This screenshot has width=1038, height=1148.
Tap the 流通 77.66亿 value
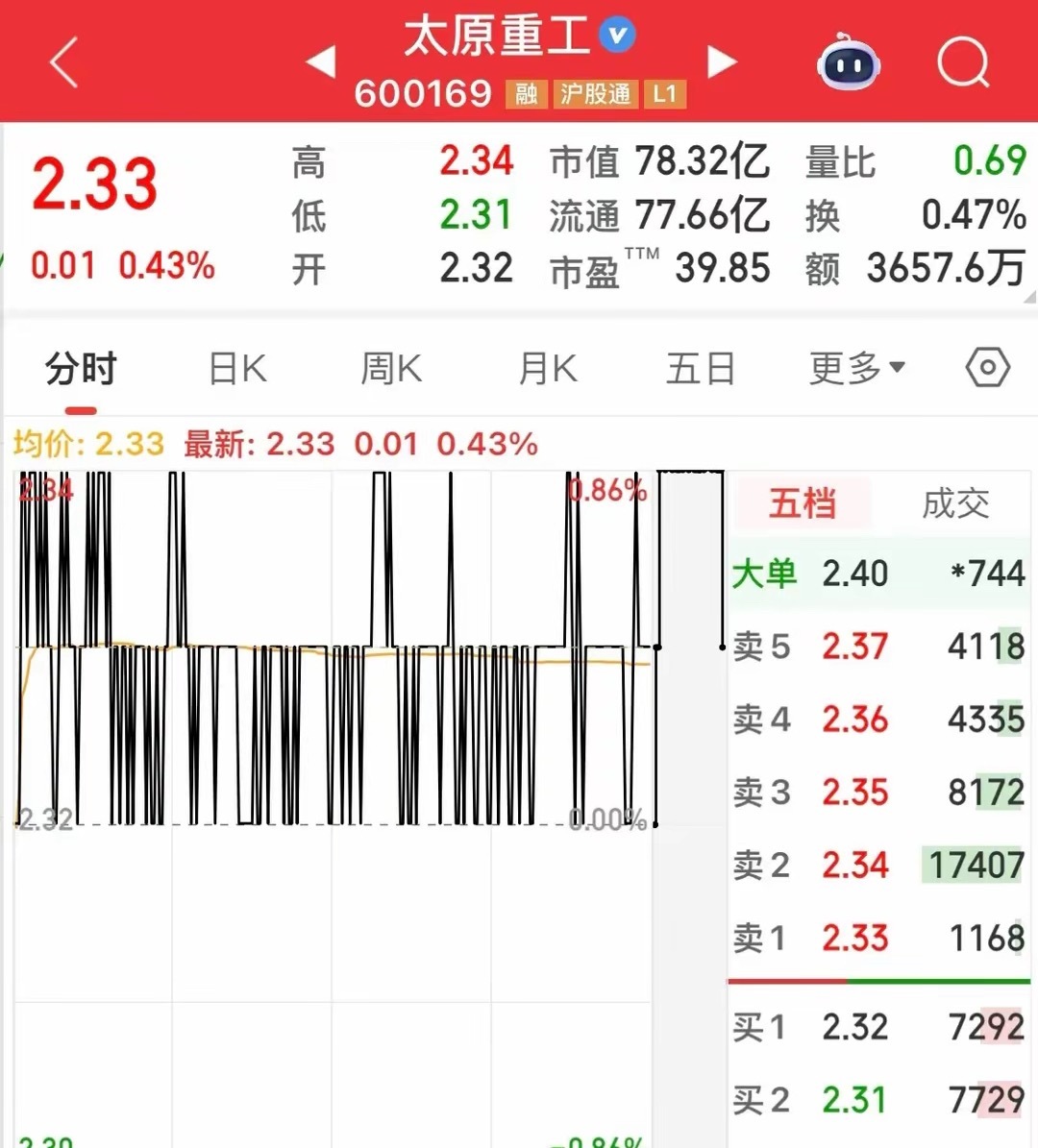703,214
